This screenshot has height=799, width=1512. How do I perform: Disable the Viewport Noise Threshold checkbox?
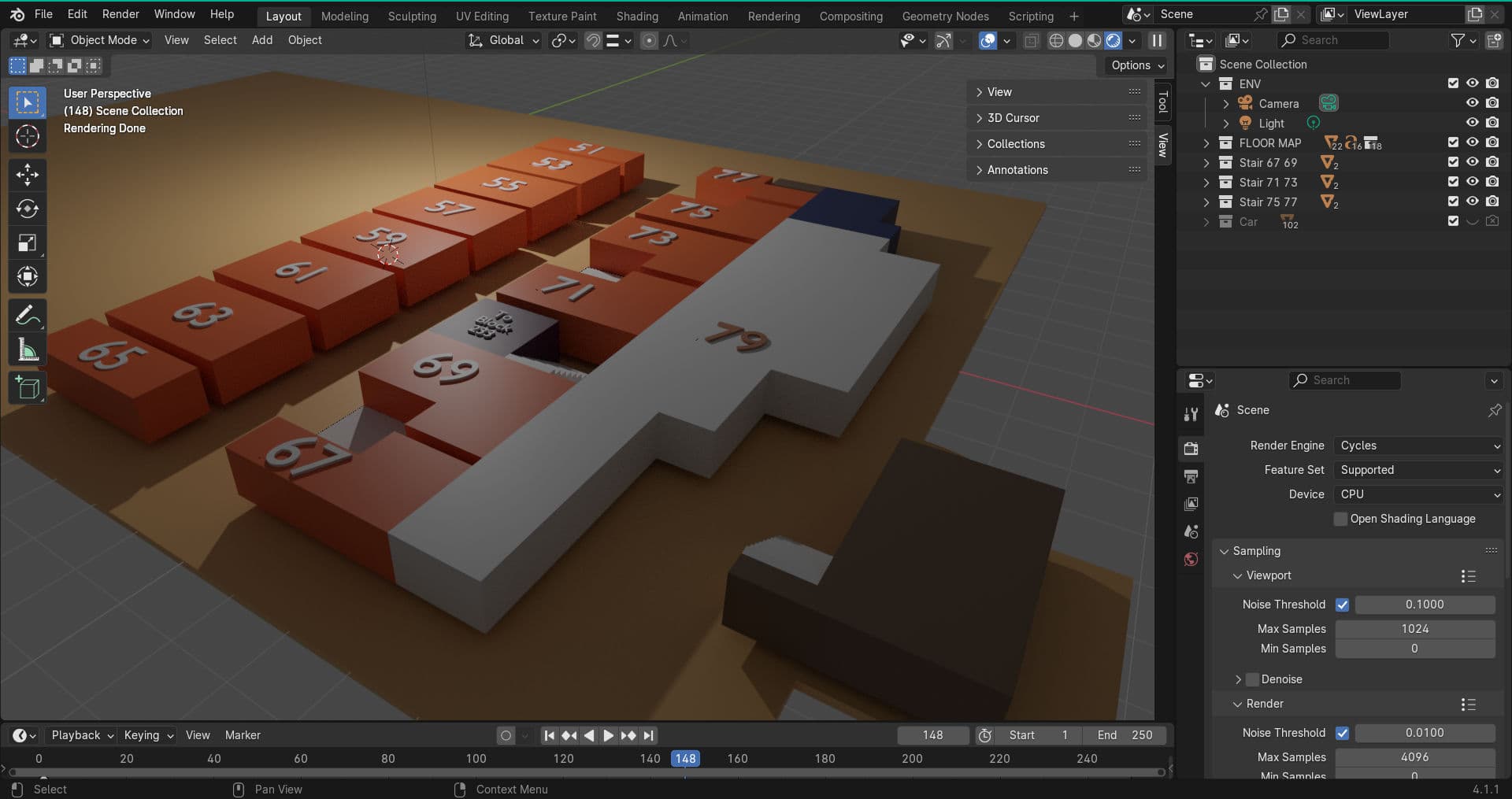pyautogui.click(x=1342, y=605)
